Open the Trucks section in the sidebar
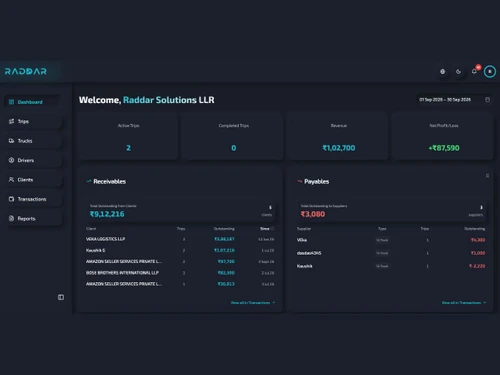This screenshot has height=375, width=500. [x=32, y=141]
